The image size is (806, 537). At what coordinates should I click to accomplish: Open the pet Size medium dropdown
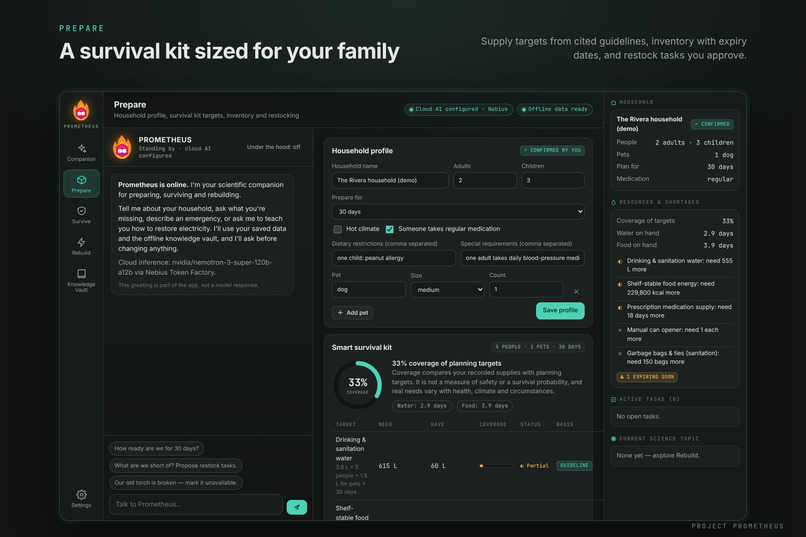[447, 290]
